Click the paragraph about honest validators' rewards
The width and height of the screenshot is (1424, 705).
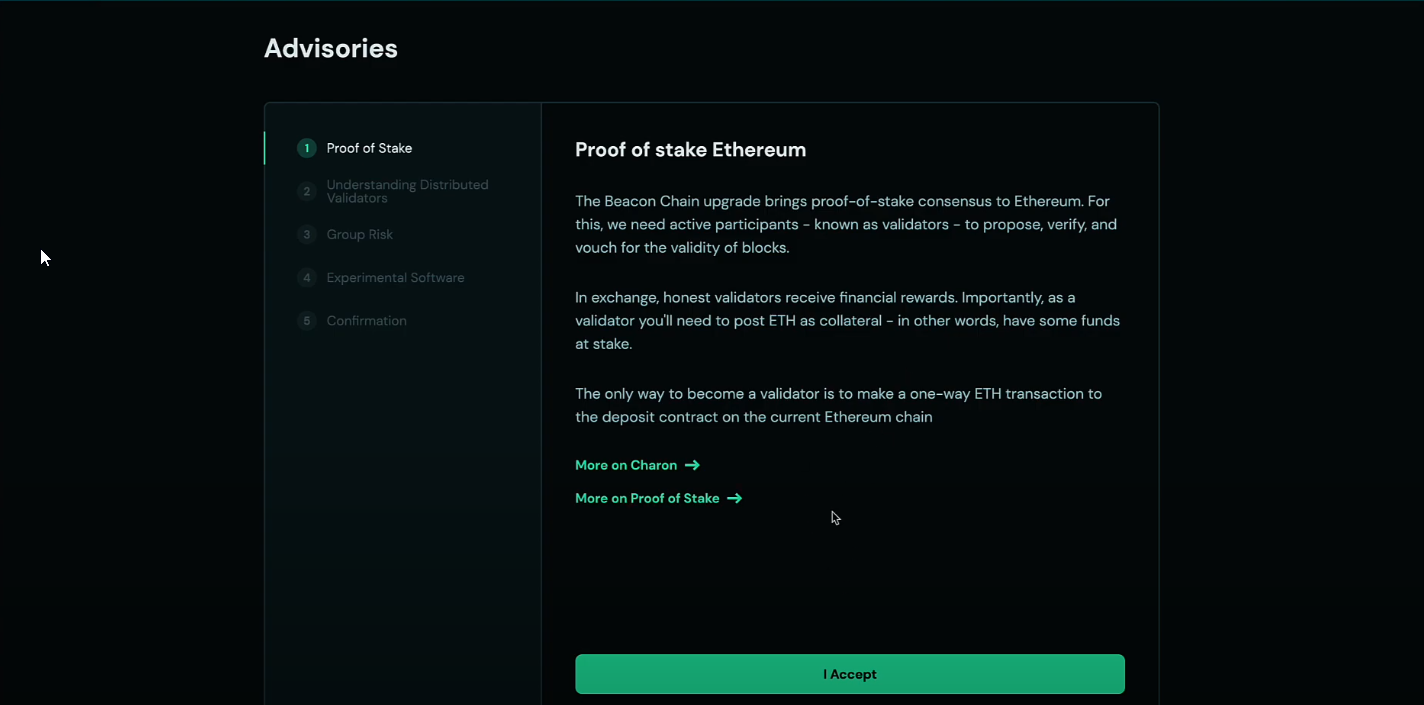click(847, 320)
